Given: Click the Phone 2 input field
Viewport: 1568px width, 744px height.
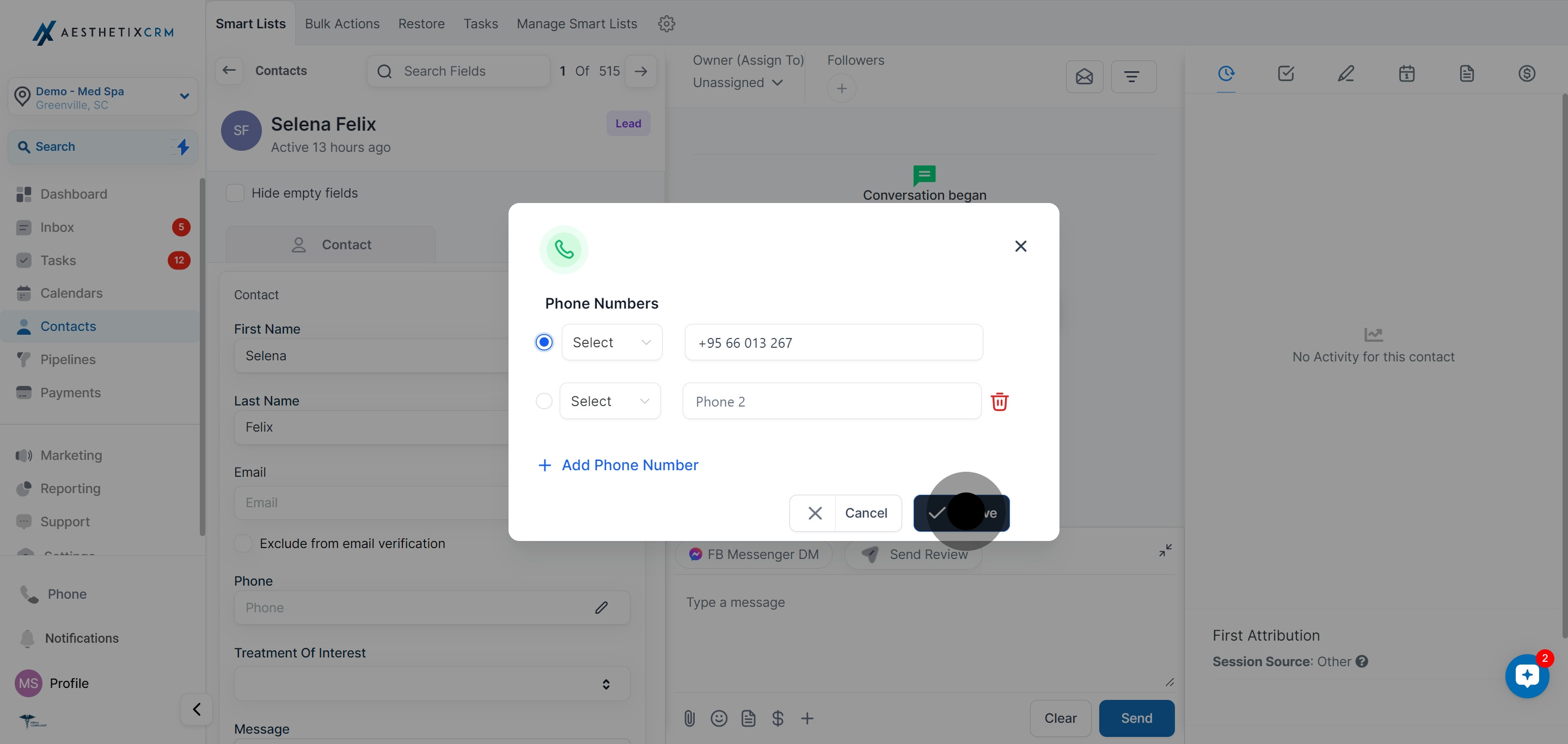Looking at the screenshot, I should pyautogui.click(x=831, y=402).
